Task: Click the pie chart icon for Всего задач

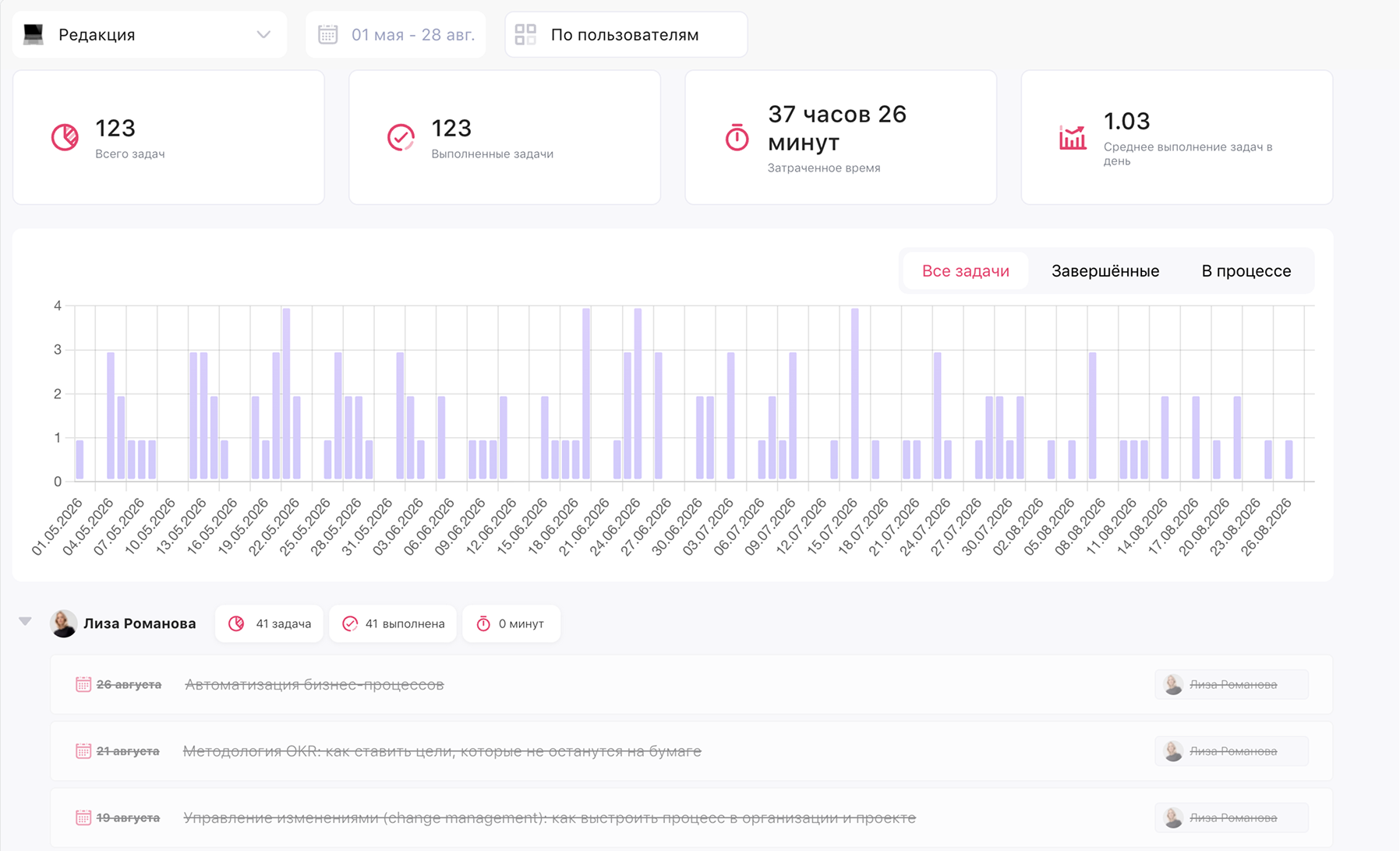Action: (x=65, y=137)
